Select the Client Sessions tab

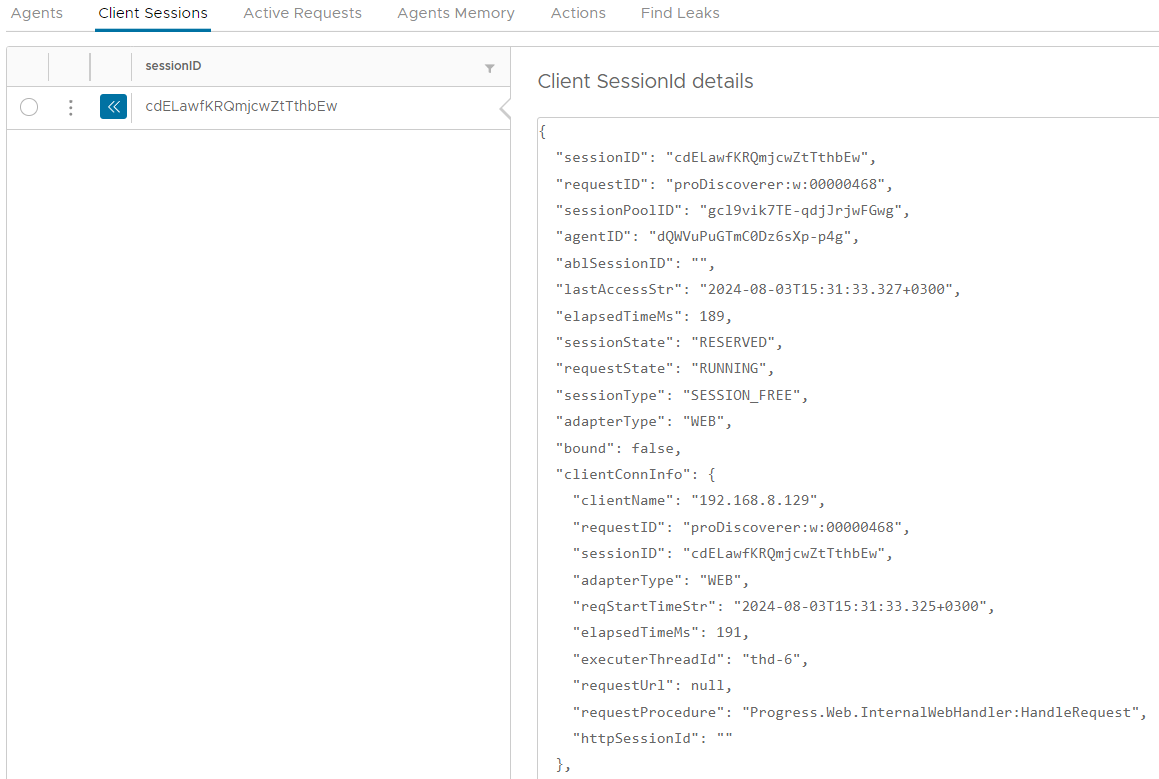click(153, 13)
